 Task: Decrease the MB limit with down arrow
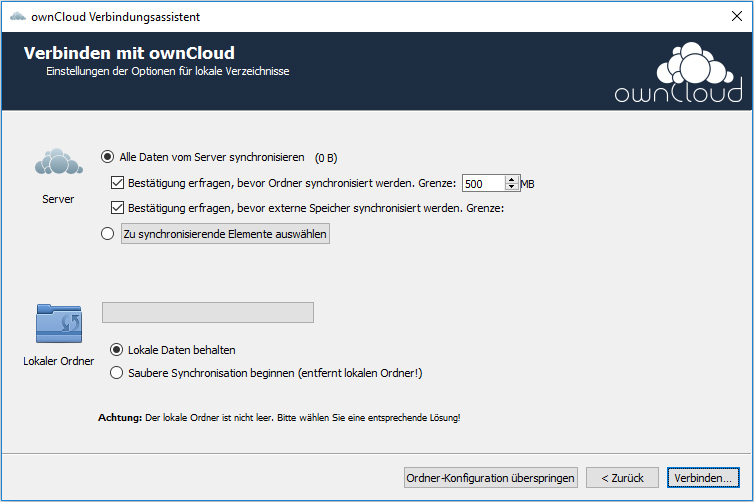pos(512,187)
